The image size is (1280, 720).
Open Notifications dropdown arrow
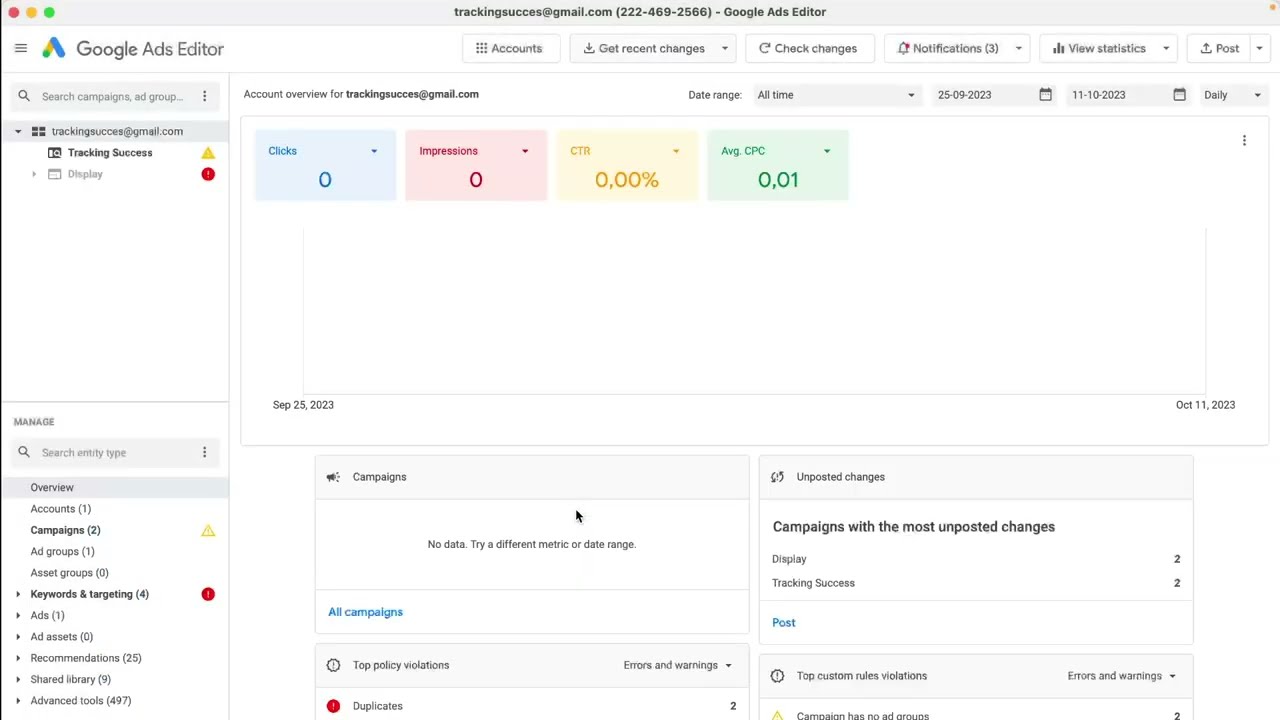(1019, 48)
